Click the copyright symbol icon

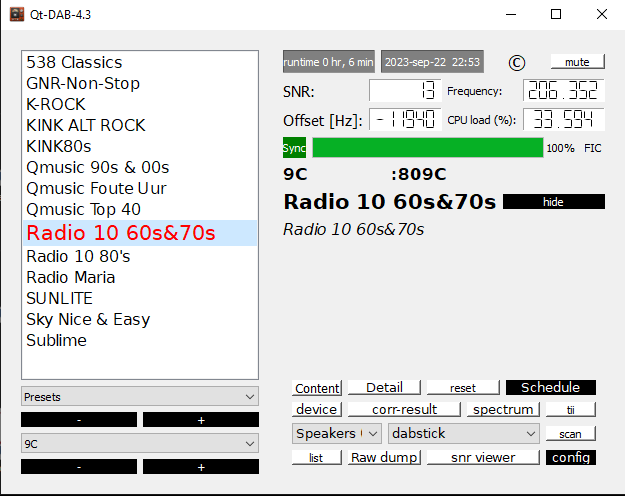516,62
